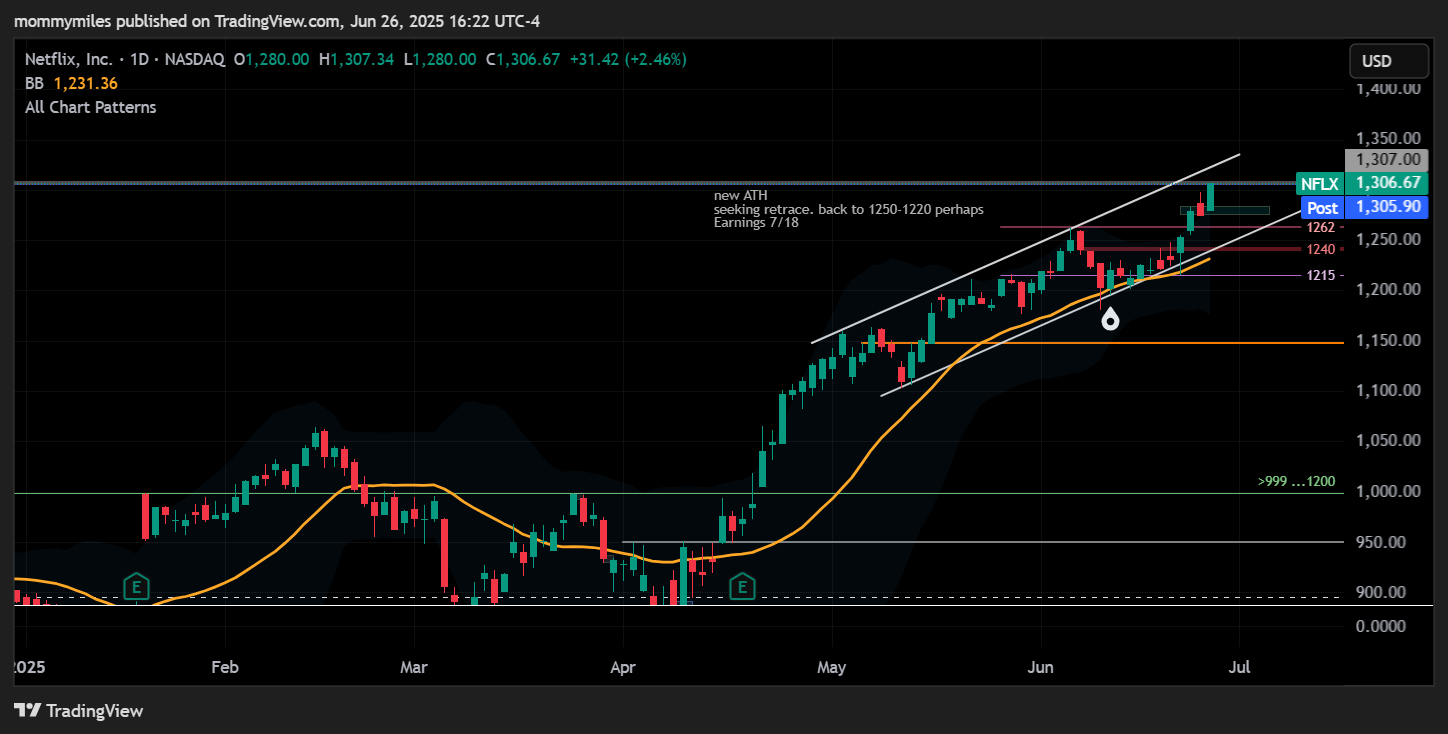Click the 1240 red level label

[1320, 249]
